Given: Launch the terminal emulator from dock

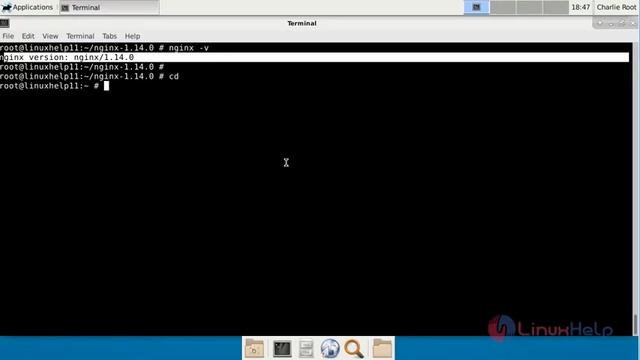Looking at the screenshot, I should click(x=282, y=349).
